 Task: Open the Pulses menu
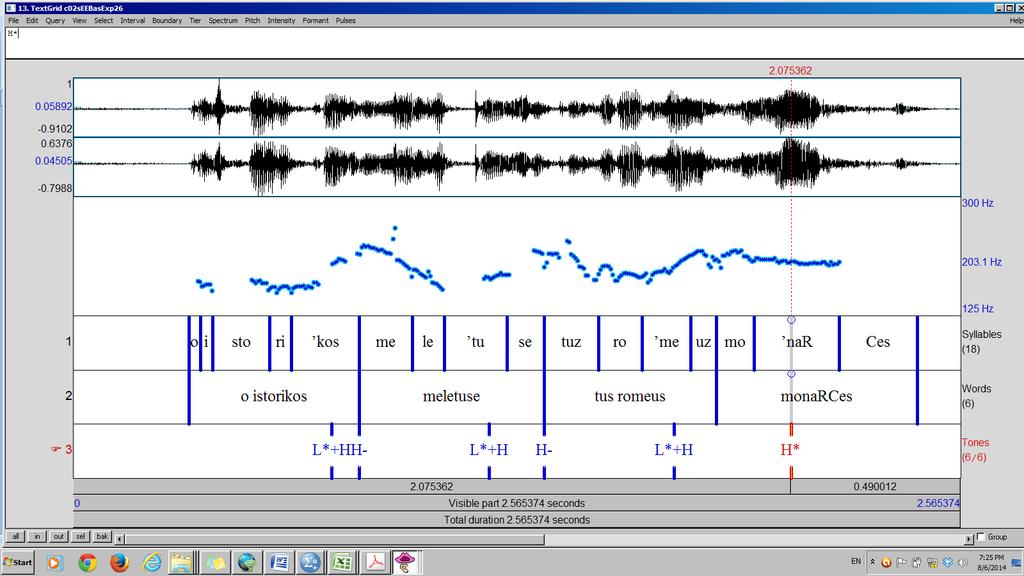click(345, 20)
